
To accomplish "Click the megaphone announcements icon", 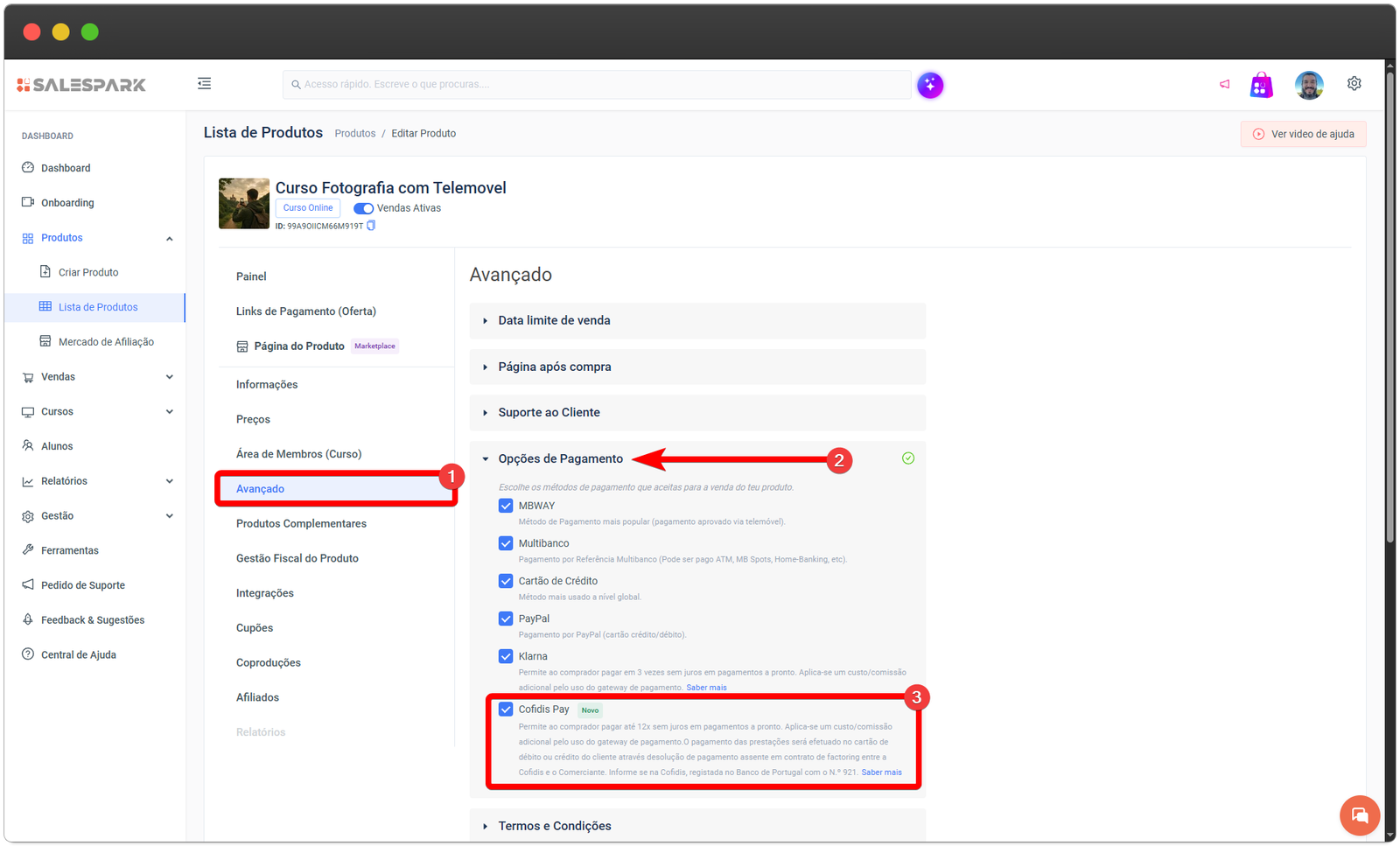I will [x=1224, y=85].
